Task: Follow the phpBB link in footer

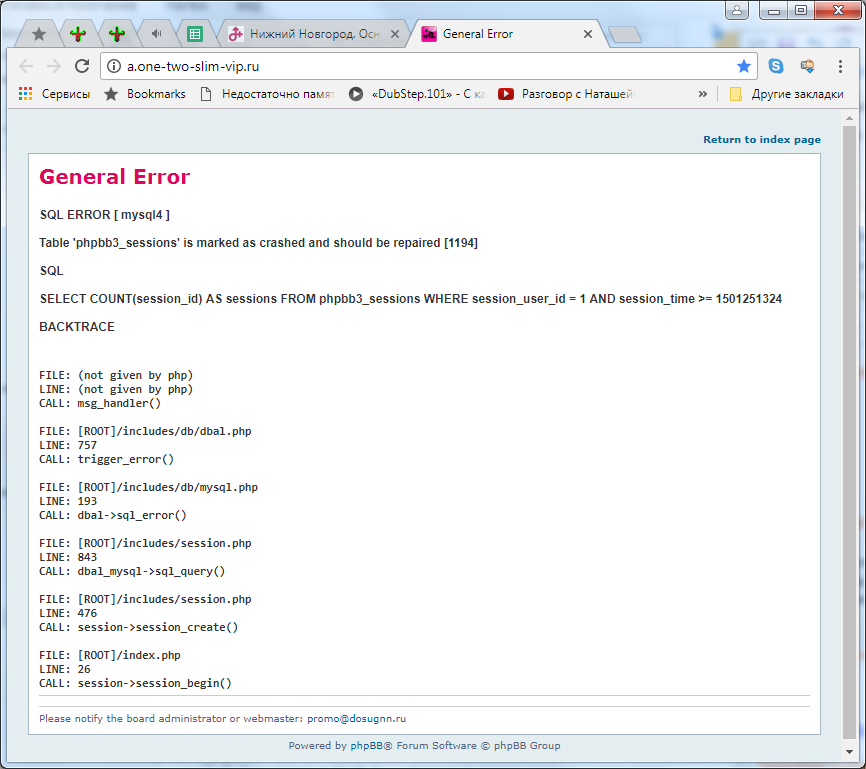Action: point(362,745)
